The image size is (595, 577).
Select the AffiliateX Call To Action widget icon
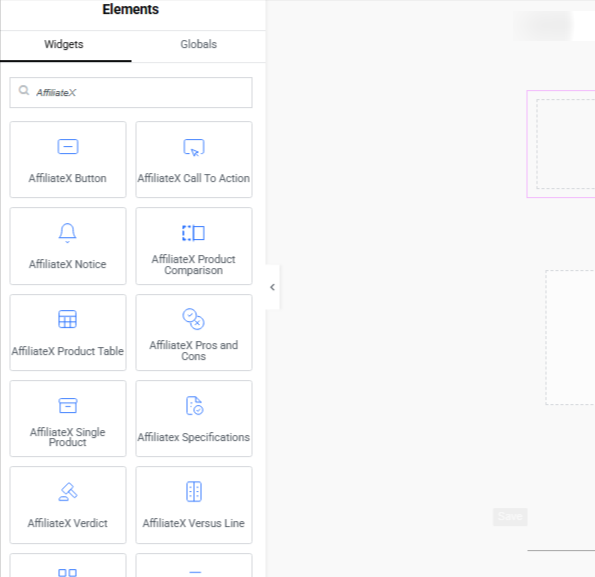click(x=194, y=148)
